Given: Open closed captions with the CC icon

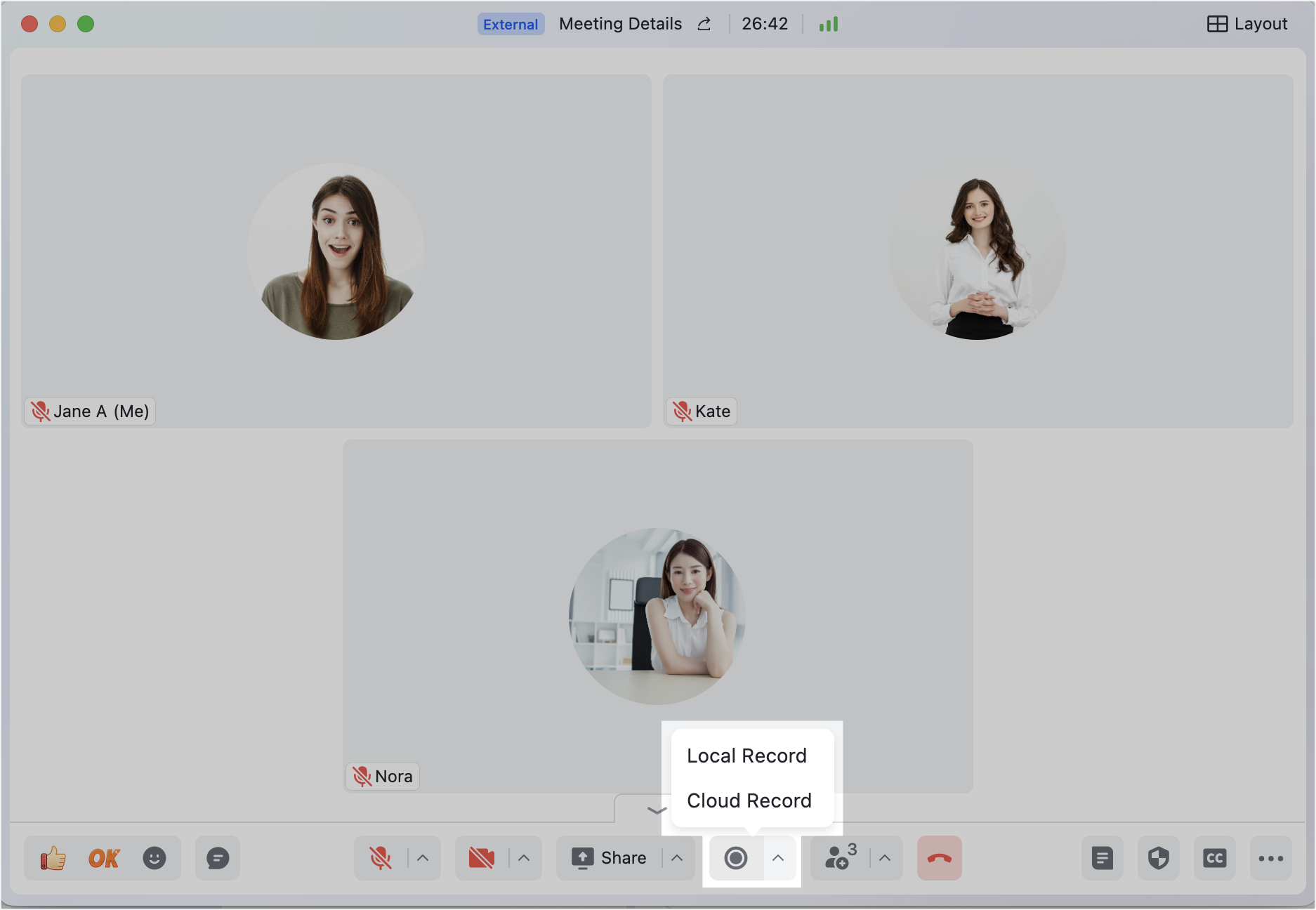Looking at the screenshot, I should [x=1215, y=857].
